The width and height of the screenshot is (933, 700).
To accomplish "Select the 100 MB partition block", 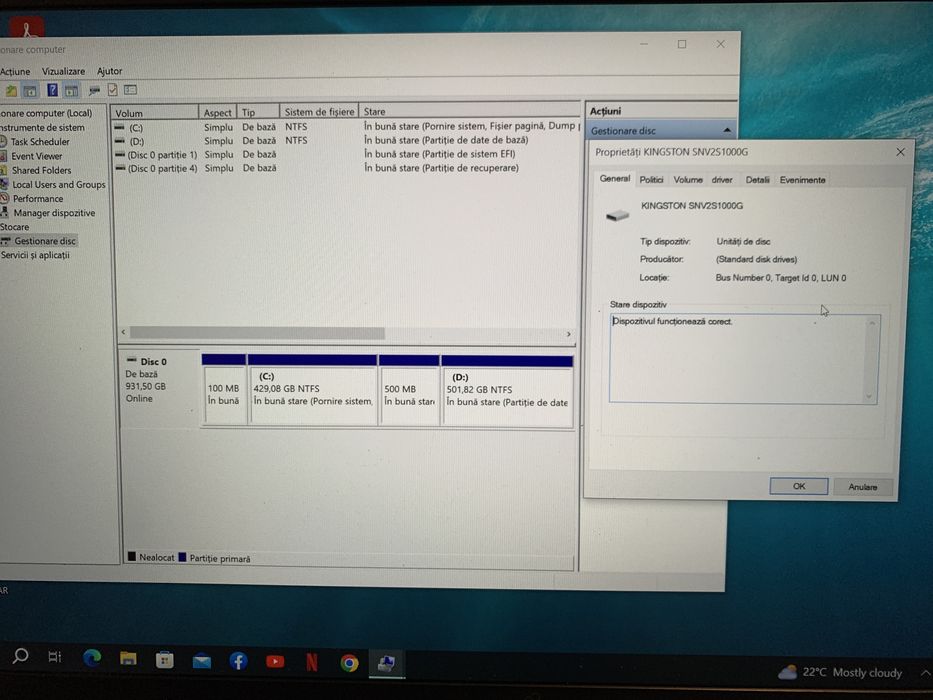I will tap(224, 389).
